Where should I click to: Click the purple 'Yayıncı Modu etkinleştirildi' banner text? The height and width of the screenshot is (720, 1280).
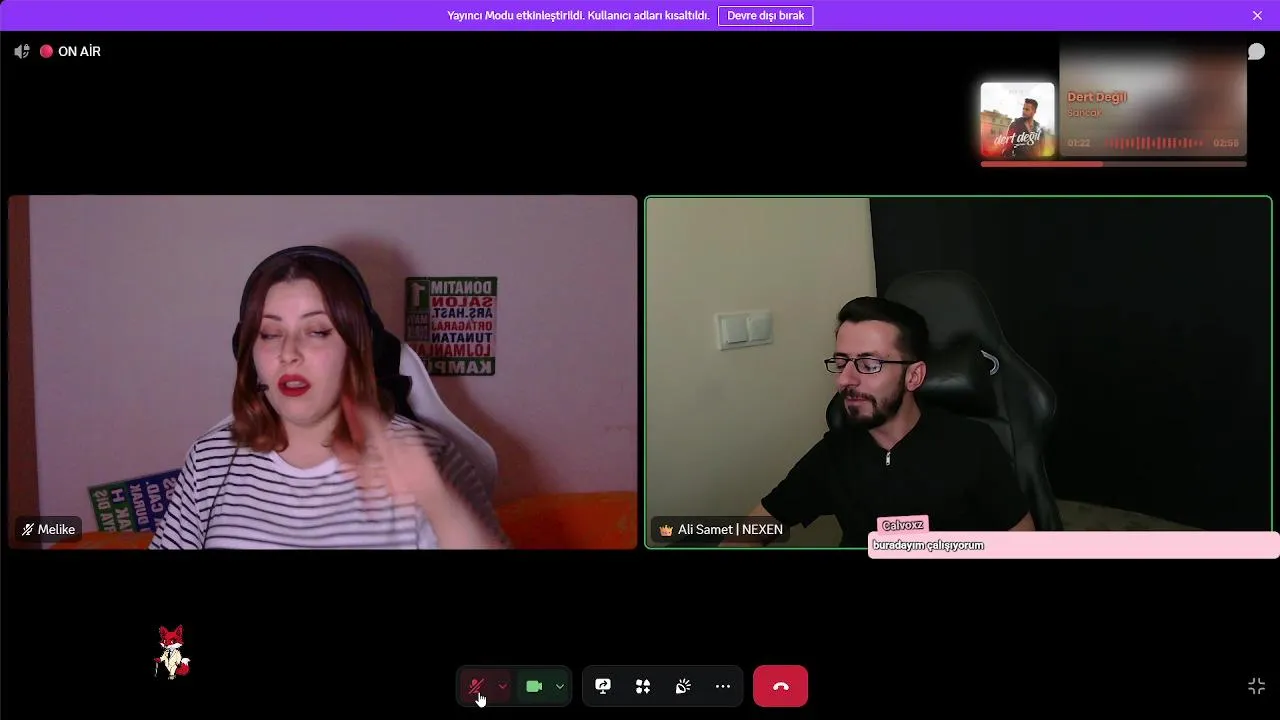pyautogui.click(x=579, y=16)
